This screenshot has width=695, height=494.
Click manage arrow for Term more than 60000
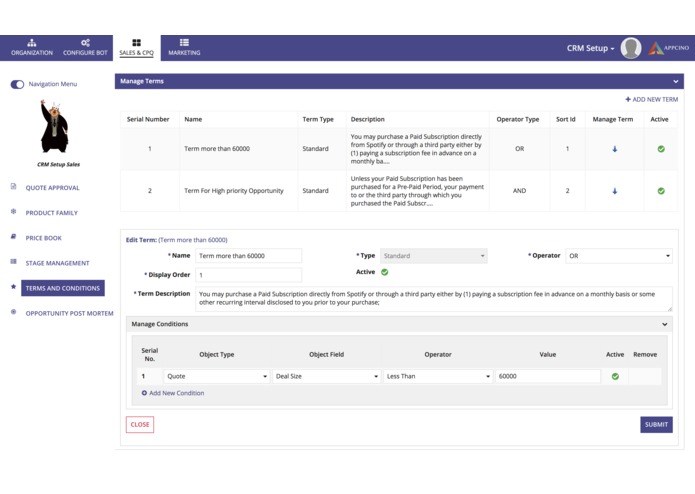[614, 149]
